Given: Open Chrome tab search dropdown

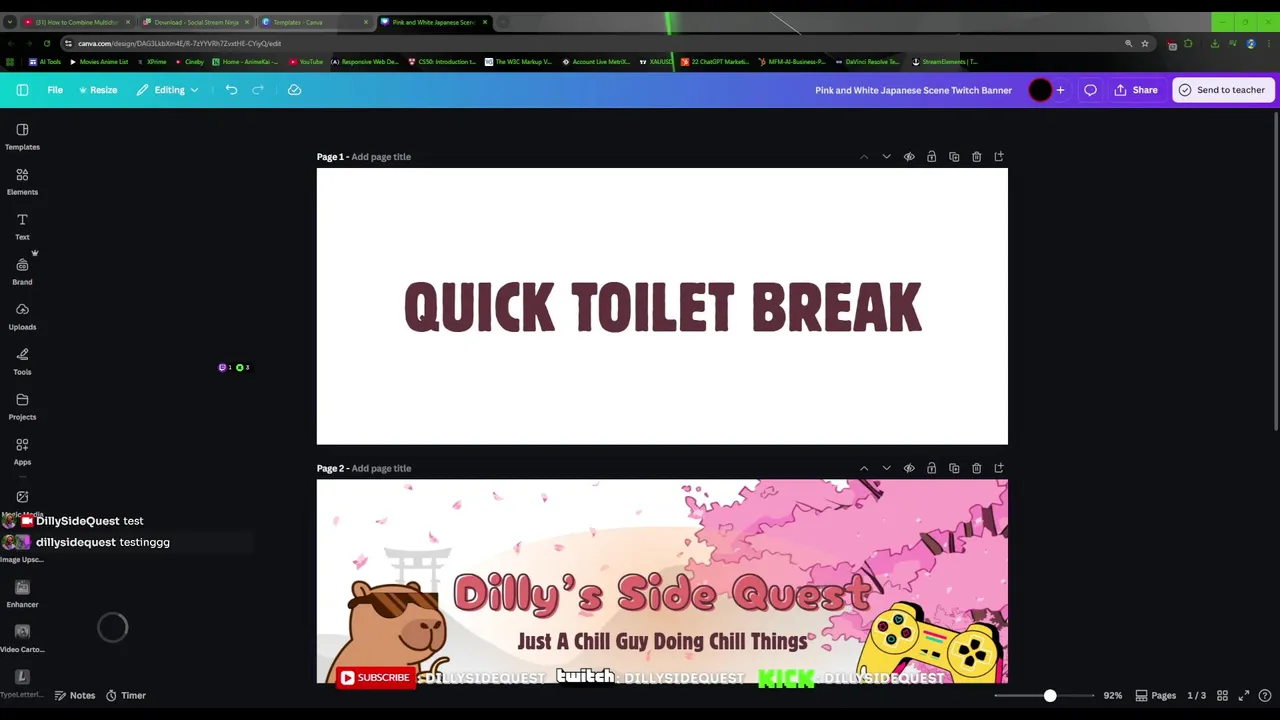Looking at the screenshot, I should coord(9,22).
